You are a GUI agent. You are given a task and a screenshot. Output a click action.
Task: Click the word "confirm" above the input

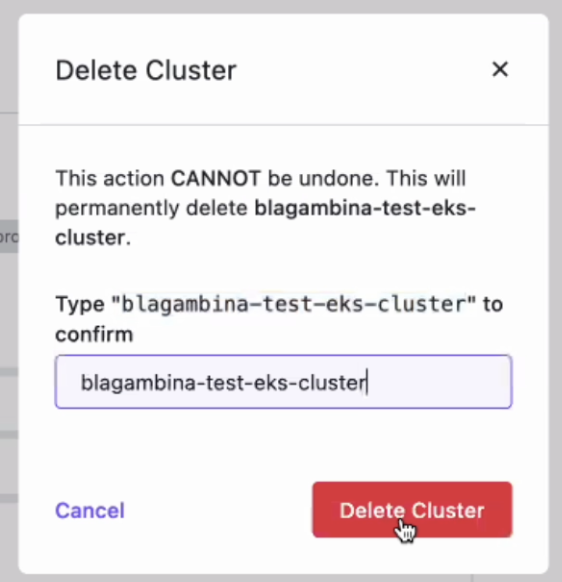[x=94, y=335]
